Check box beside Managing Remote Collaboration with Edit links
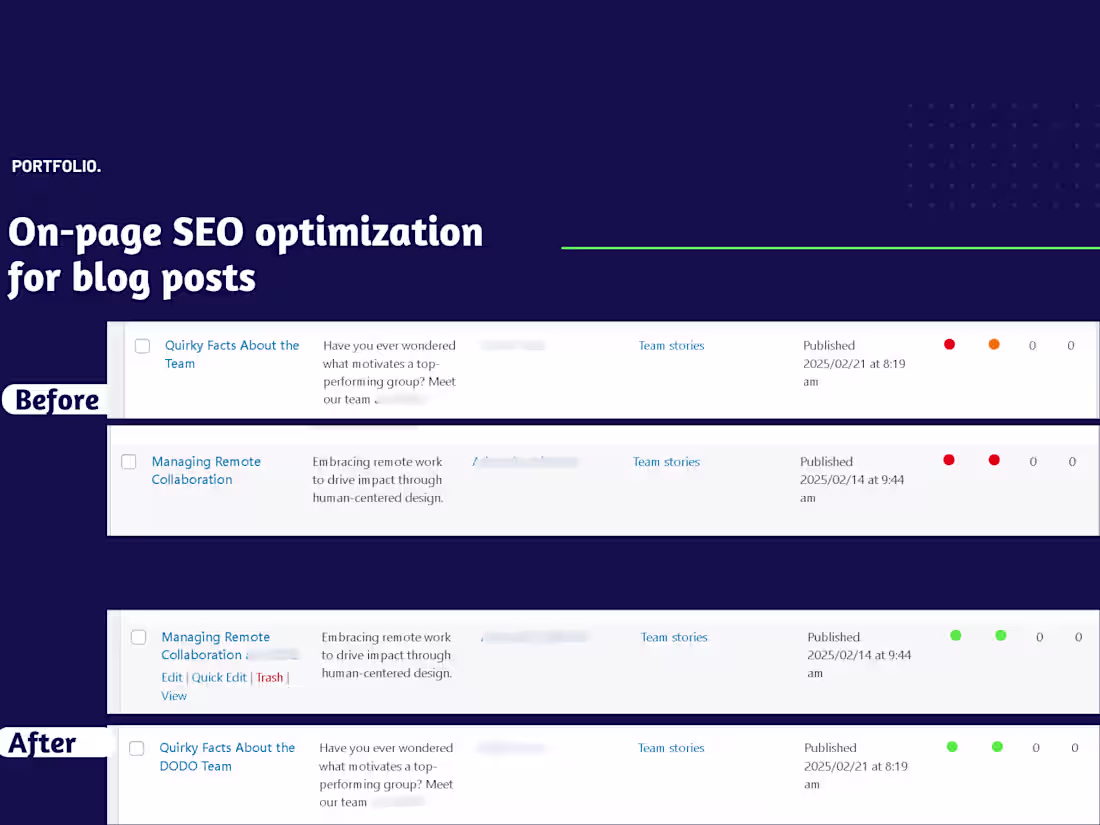The height and width of the screenshot is (825, 1100). [x=138, y=637]
